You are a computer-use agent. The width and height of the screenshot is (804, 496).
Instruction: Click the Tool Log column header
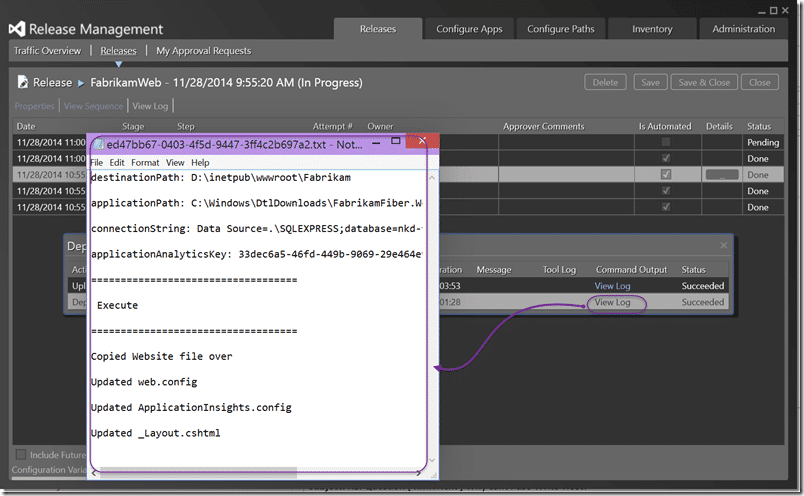coord(559,269)
